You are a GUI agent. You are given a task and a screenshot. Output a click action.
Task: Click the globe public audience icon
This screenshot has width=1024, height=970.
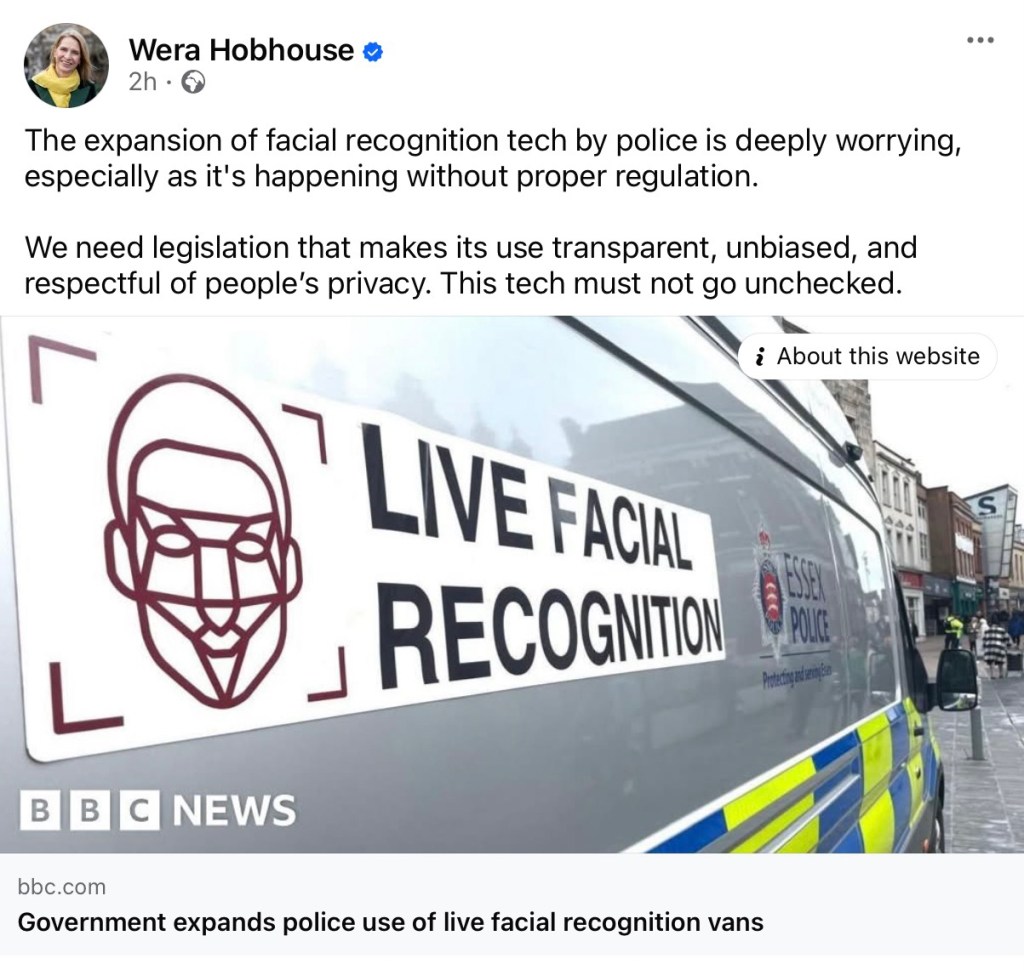click(x=193, y=82)
